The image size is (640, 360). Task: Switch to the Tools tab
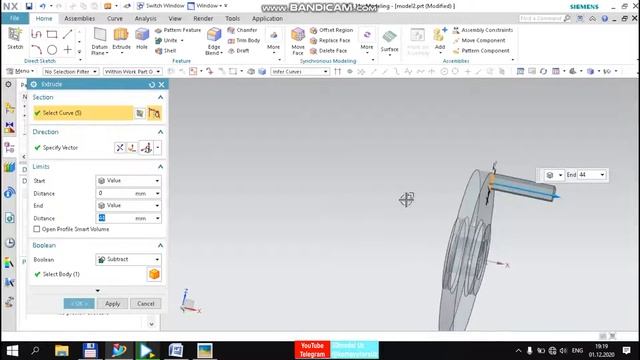click(232, 18)
